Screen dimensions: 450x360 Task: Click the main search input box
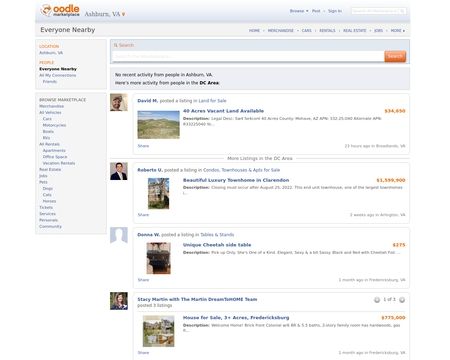click(x=248, y=56)
